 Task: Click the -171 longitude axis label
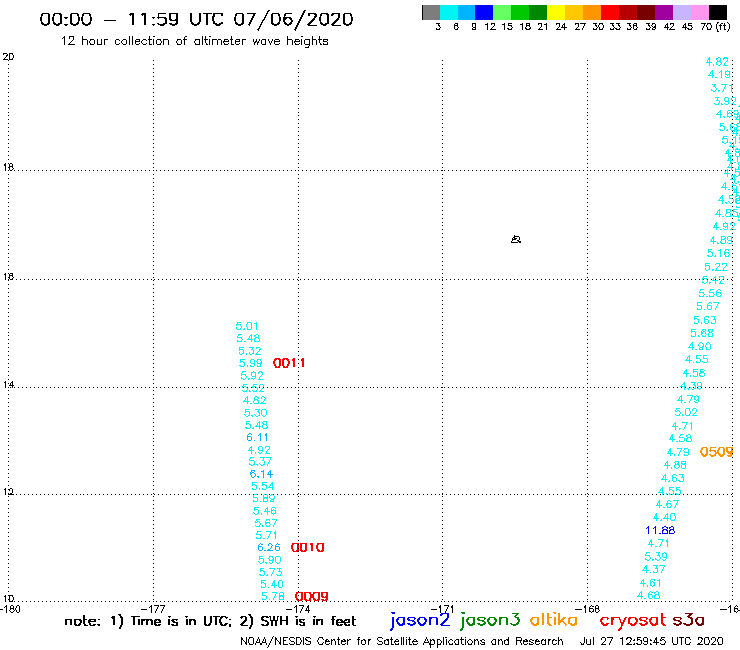[x=443, y=609]
